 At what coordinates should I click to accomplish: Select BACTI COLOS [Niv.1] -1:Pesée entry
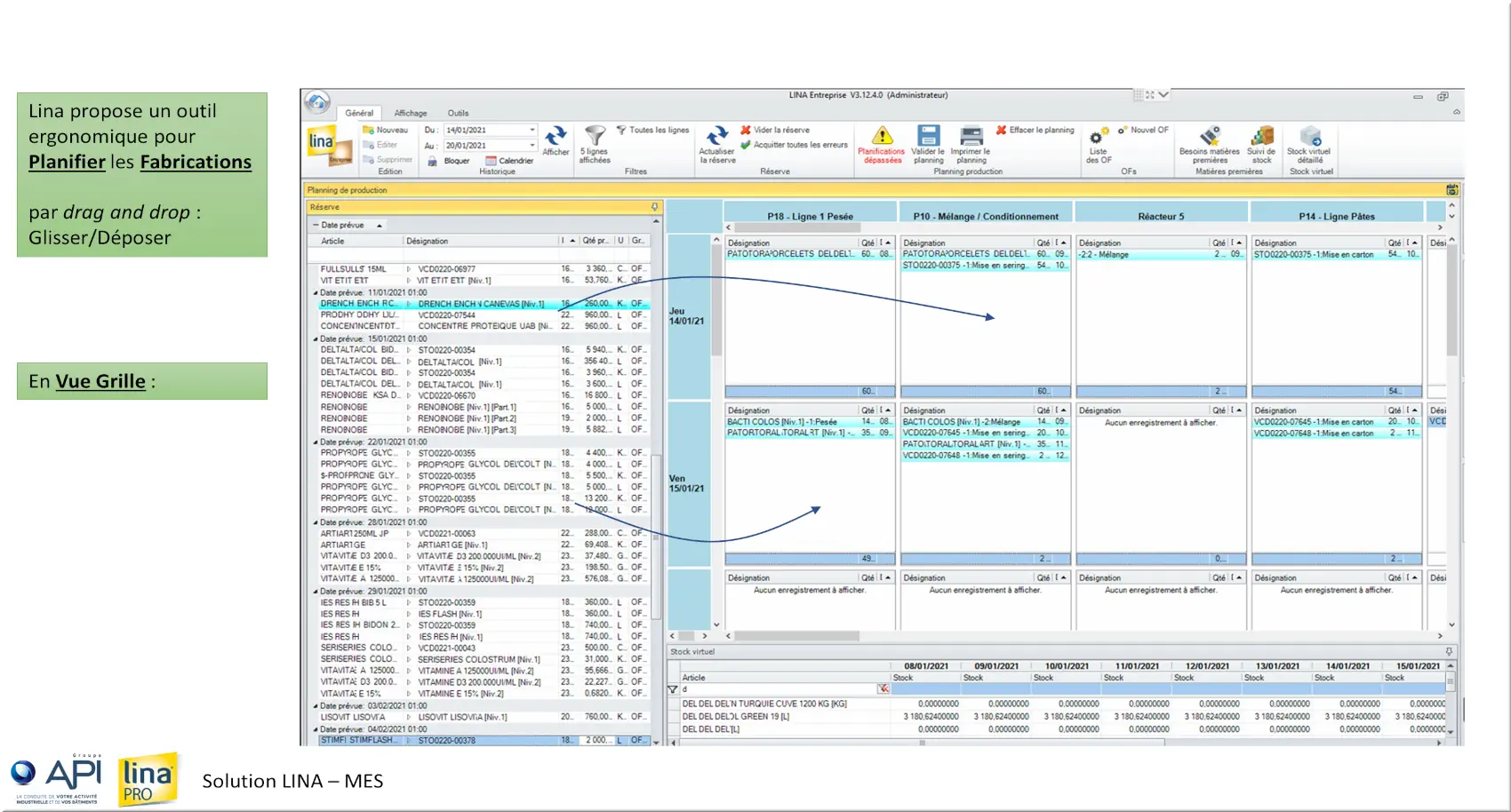(x=810, y=422)
